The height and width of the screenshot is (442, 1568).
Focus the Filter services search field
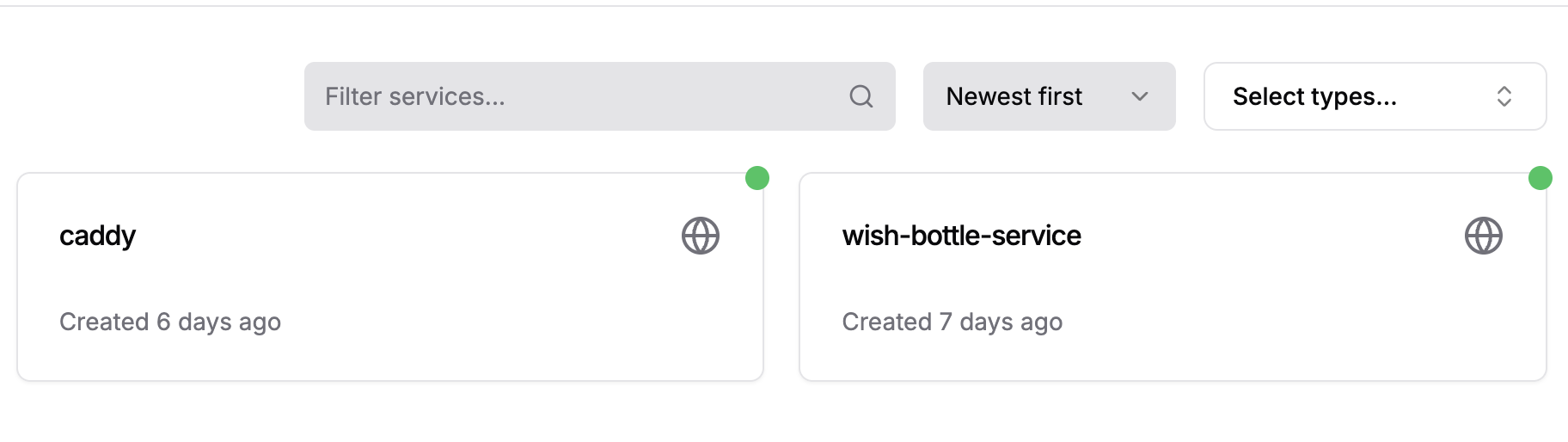600,96
